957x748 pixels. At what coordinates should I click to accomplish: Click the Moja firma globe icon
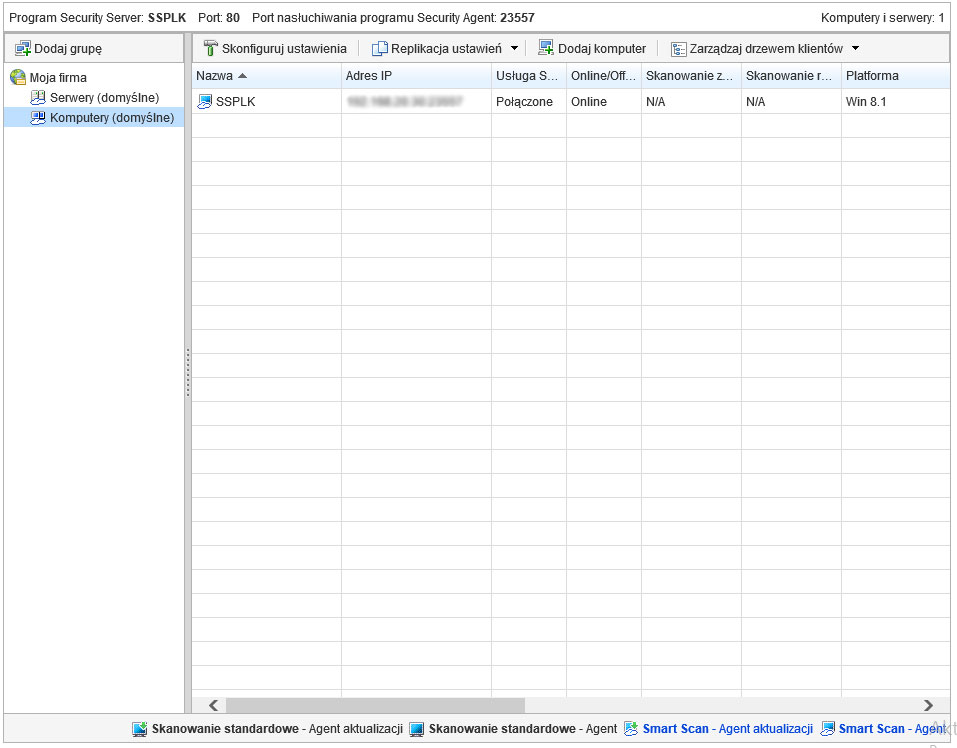[18, 77]
